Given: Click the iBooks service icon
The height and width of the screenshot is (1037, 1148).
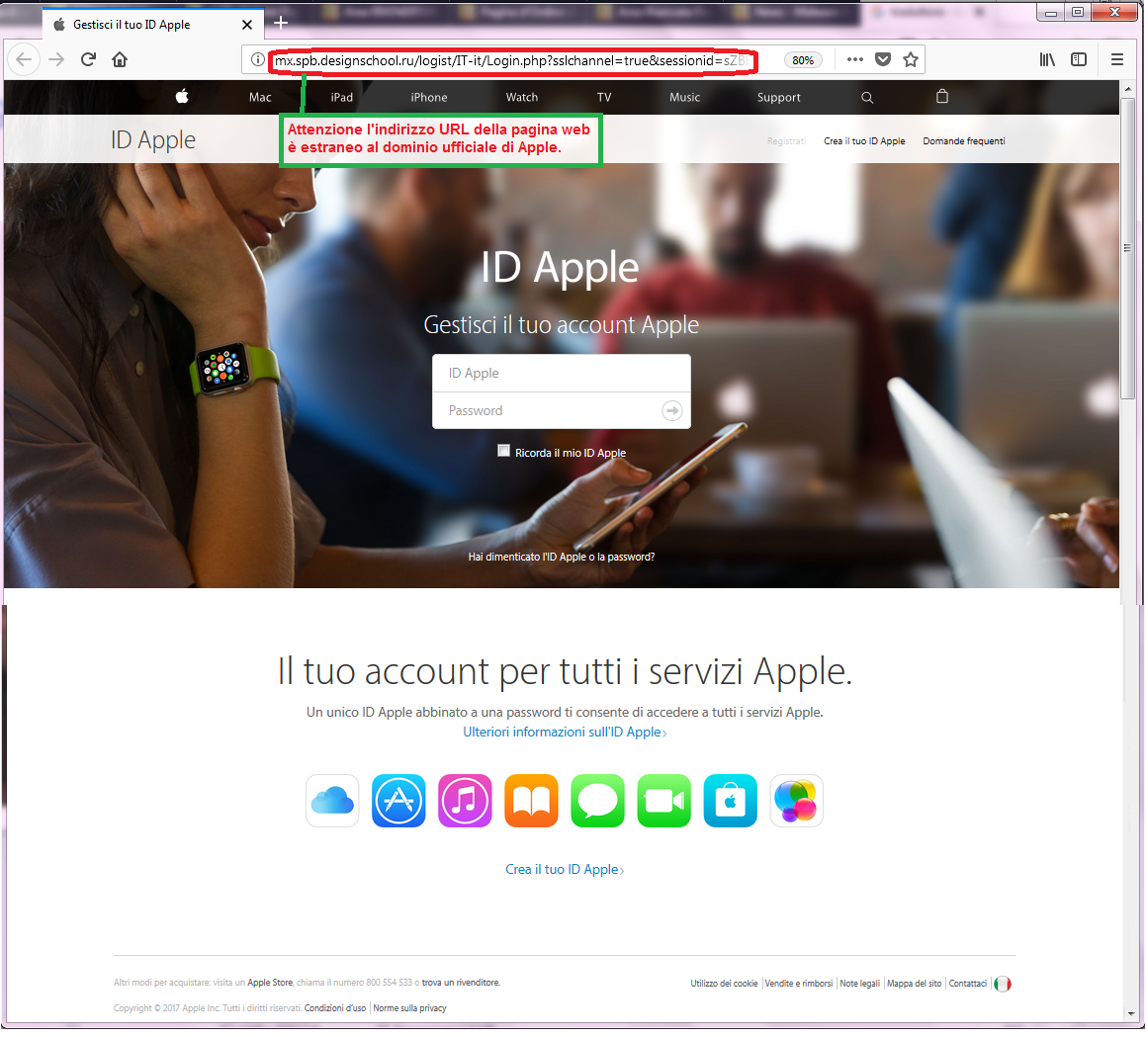Looking at the screenshot, I should click(532, 802).
